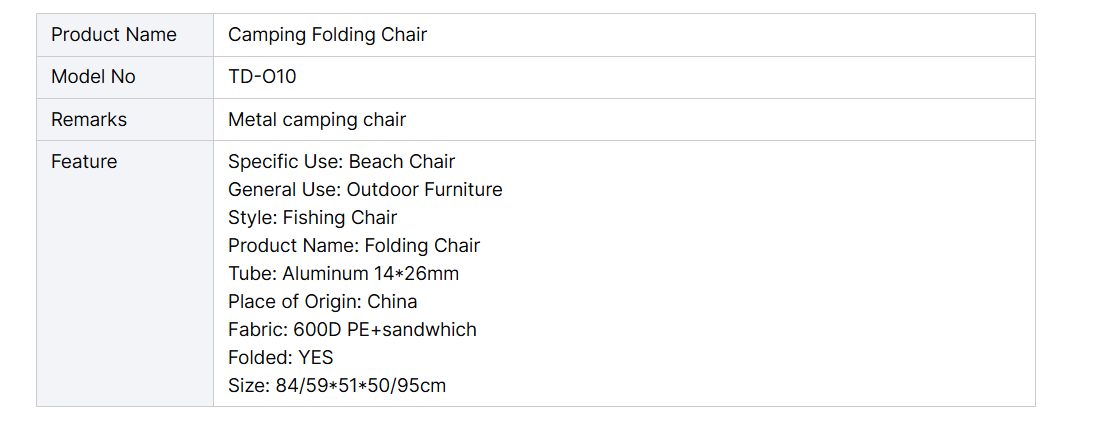The image size is (1101, 425).
Task: Click the Fabric: 600D PE+sandwhich line
Action: 352,329
